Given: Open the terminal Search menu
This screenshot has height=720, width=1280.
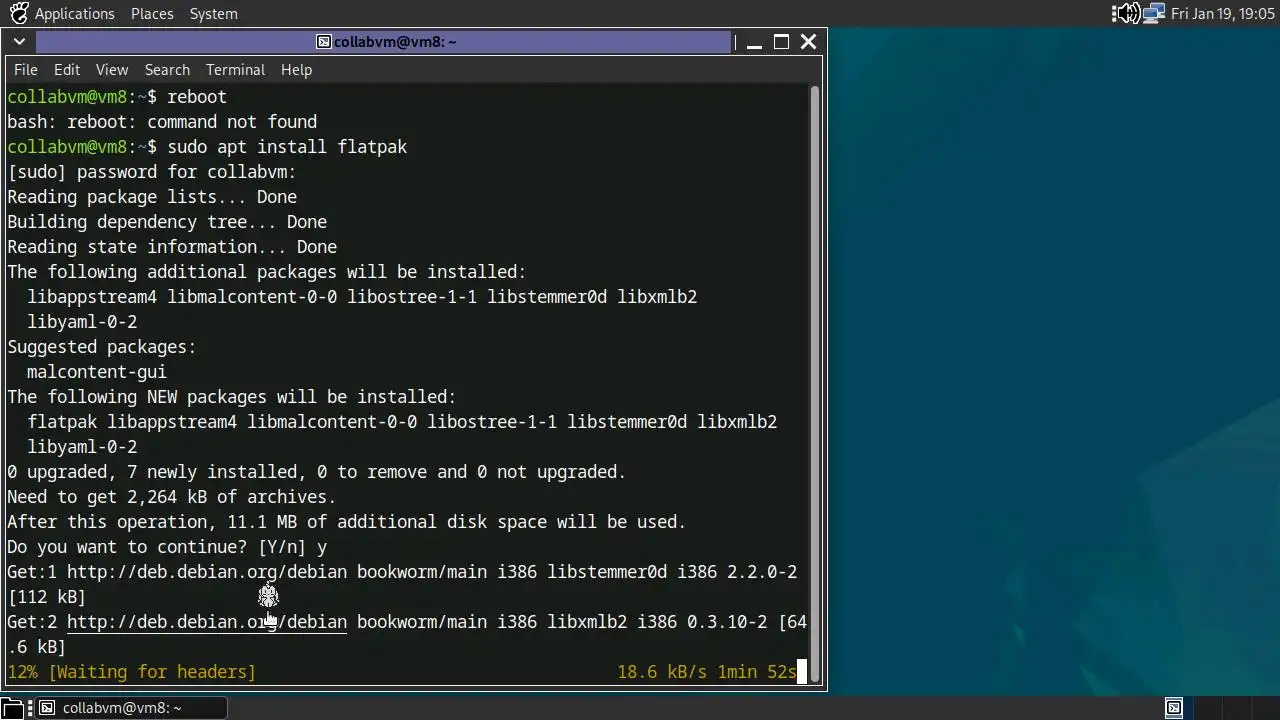Looking at the screenshot, I should coord(167,70).
